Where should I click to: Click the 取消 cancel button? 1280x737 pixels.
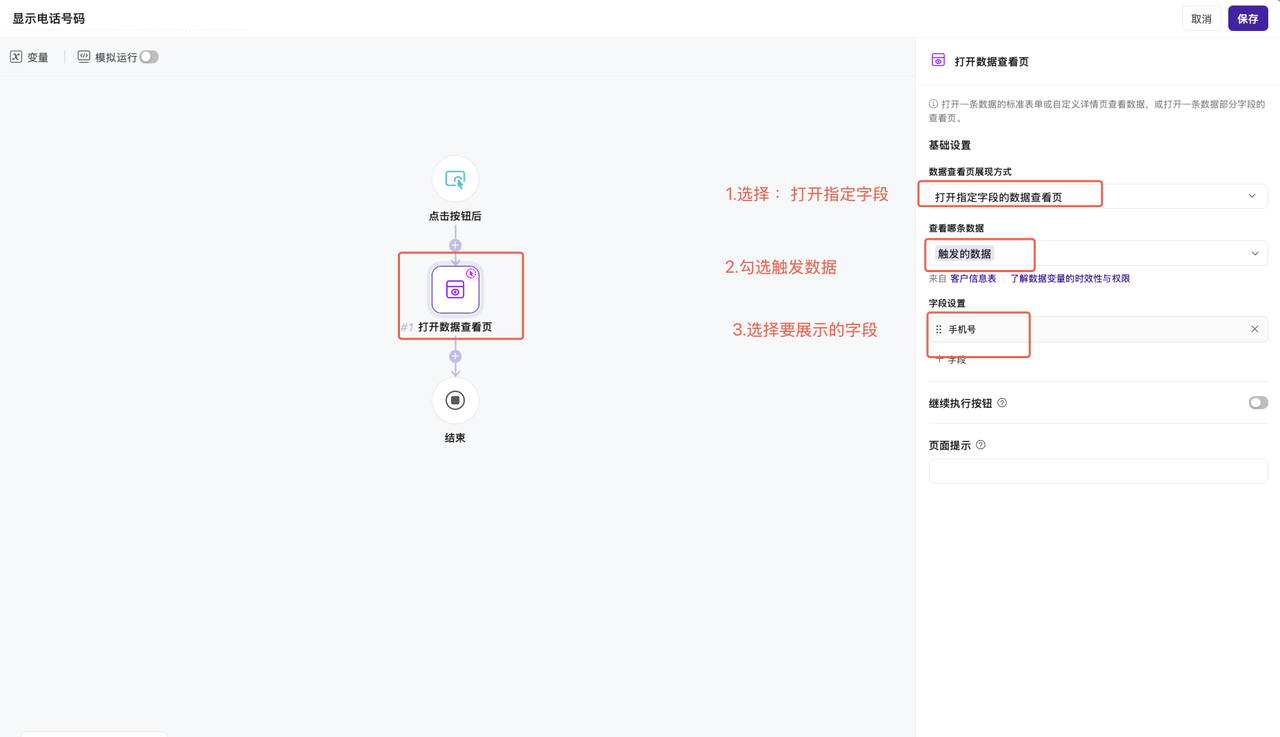pyautogui.click(x=1201, y=18)
